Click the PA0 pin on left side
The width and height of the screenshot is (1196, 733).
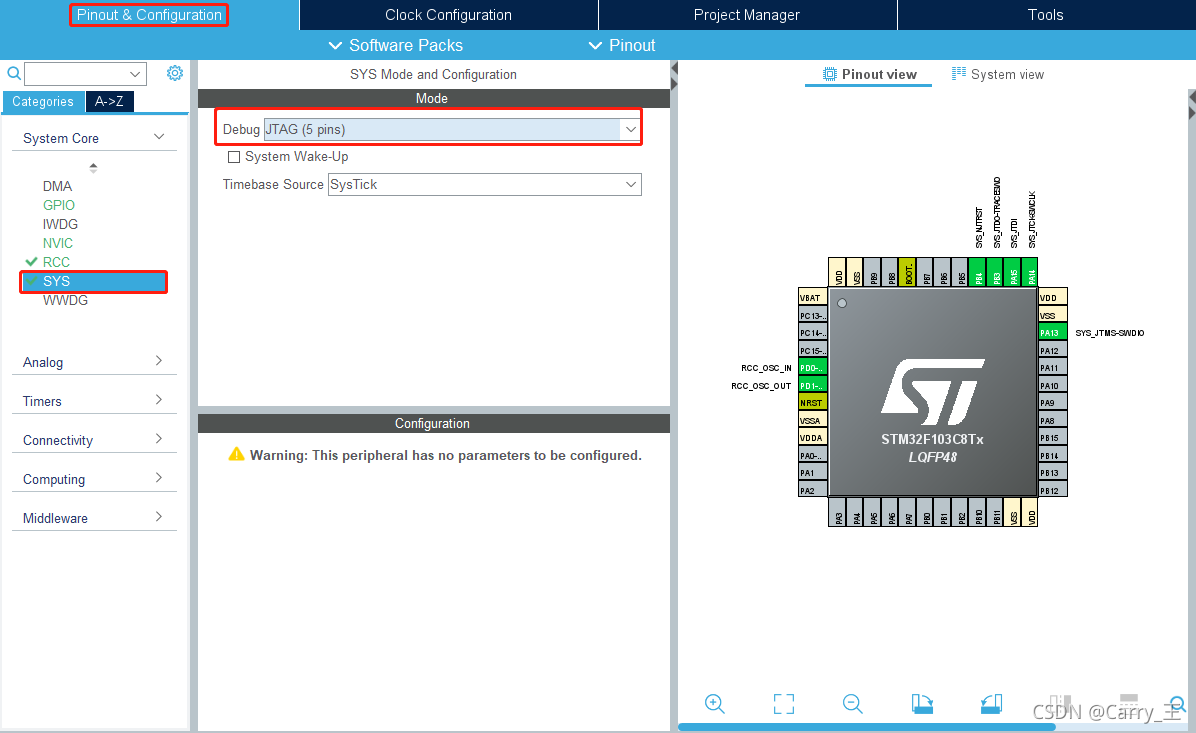point(812,455)
